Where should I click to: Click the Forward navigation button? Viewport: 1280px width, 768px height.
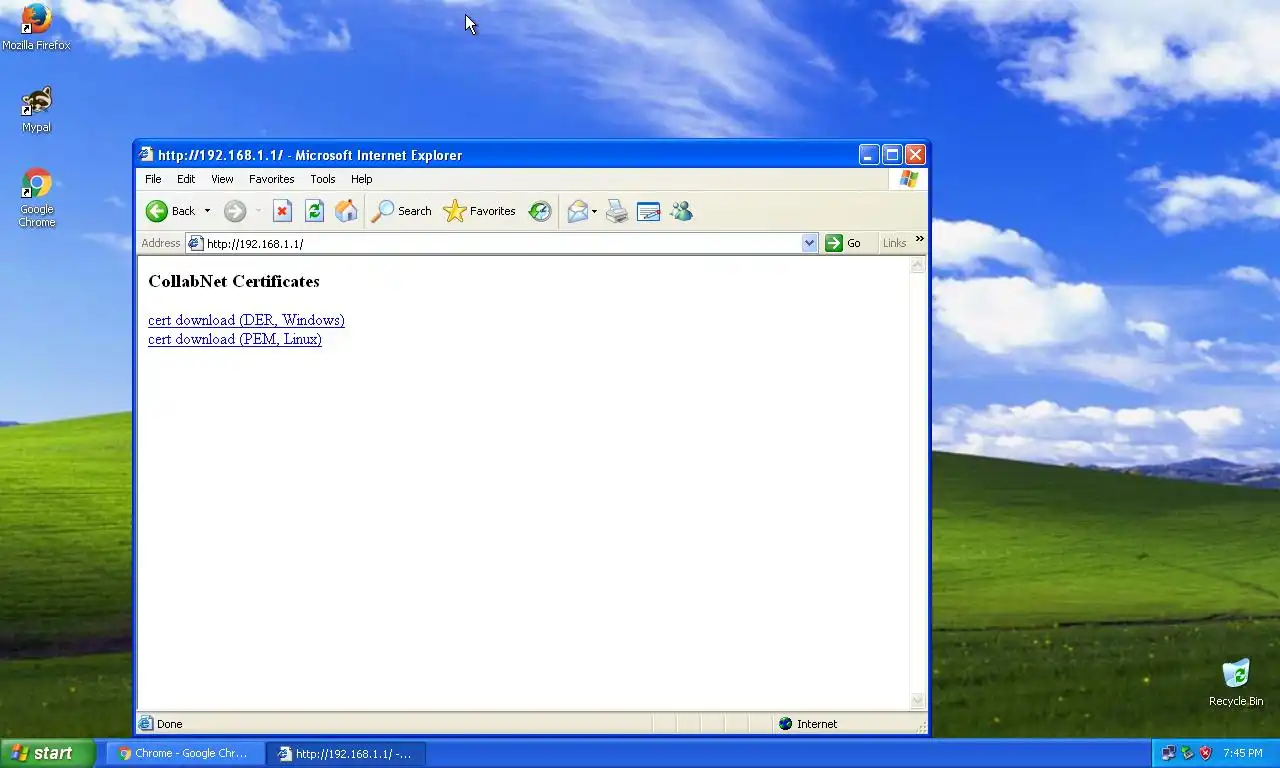pyautogui.click(x=235, y=211)
